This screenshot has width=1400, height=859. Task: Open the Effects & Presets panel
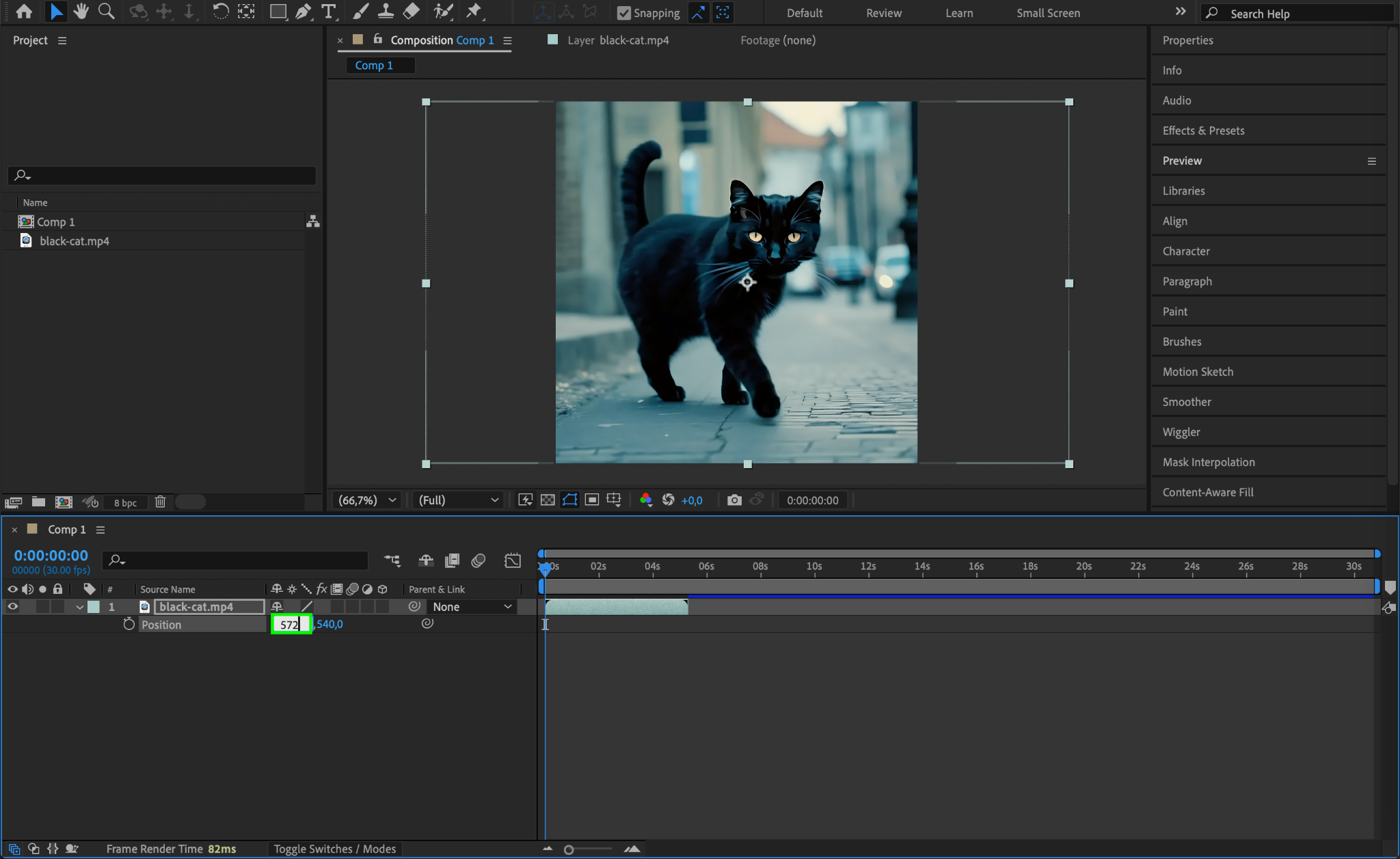tap(1203, 131)
